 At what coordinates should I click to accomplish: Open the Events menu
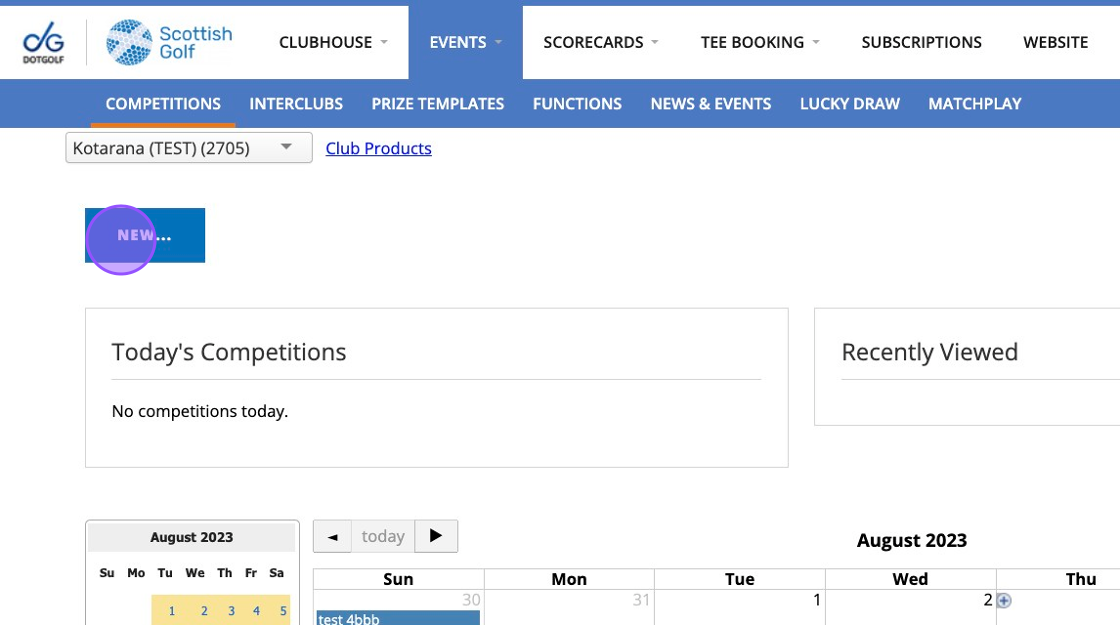point(465,42)
